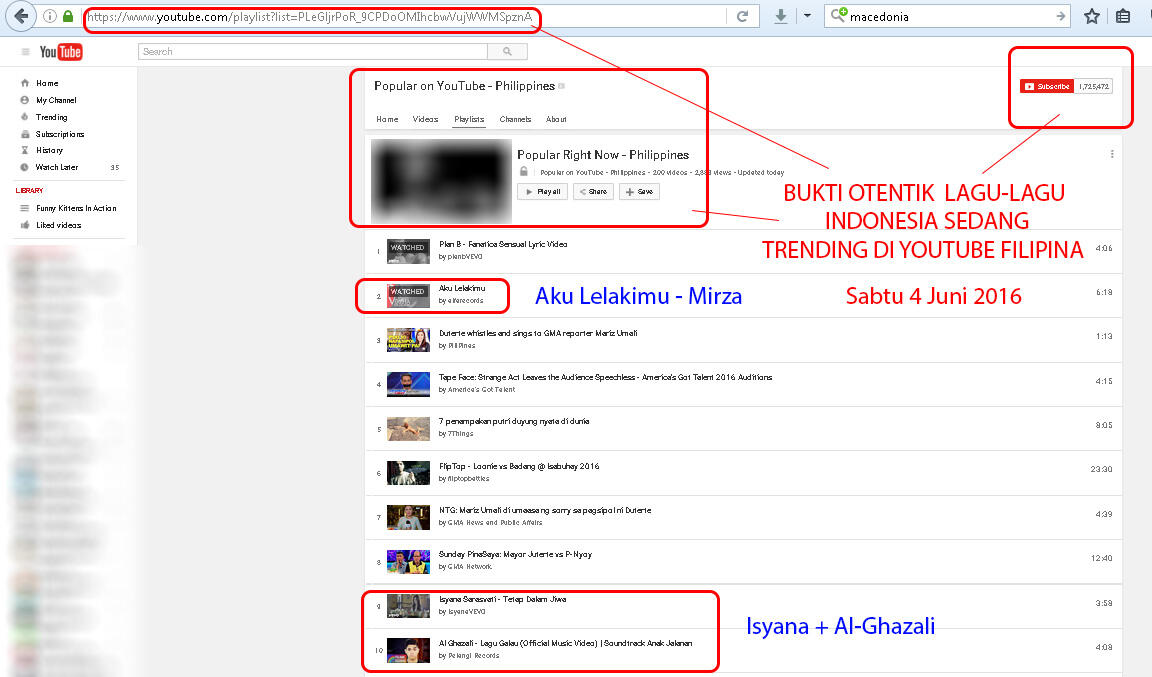Open Home in sidebar

click(x=47, y=83)
